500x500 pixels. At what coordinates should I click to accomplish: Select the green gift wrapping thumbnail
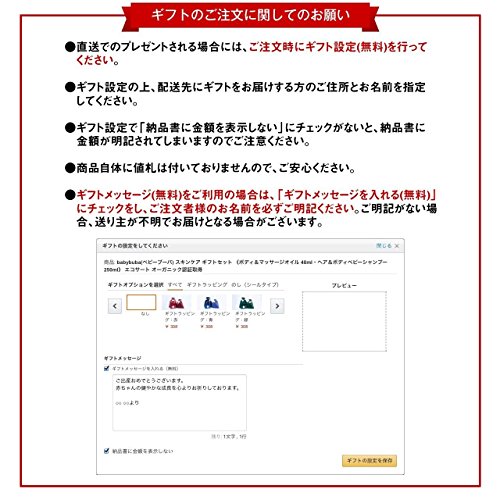point(246,302)
